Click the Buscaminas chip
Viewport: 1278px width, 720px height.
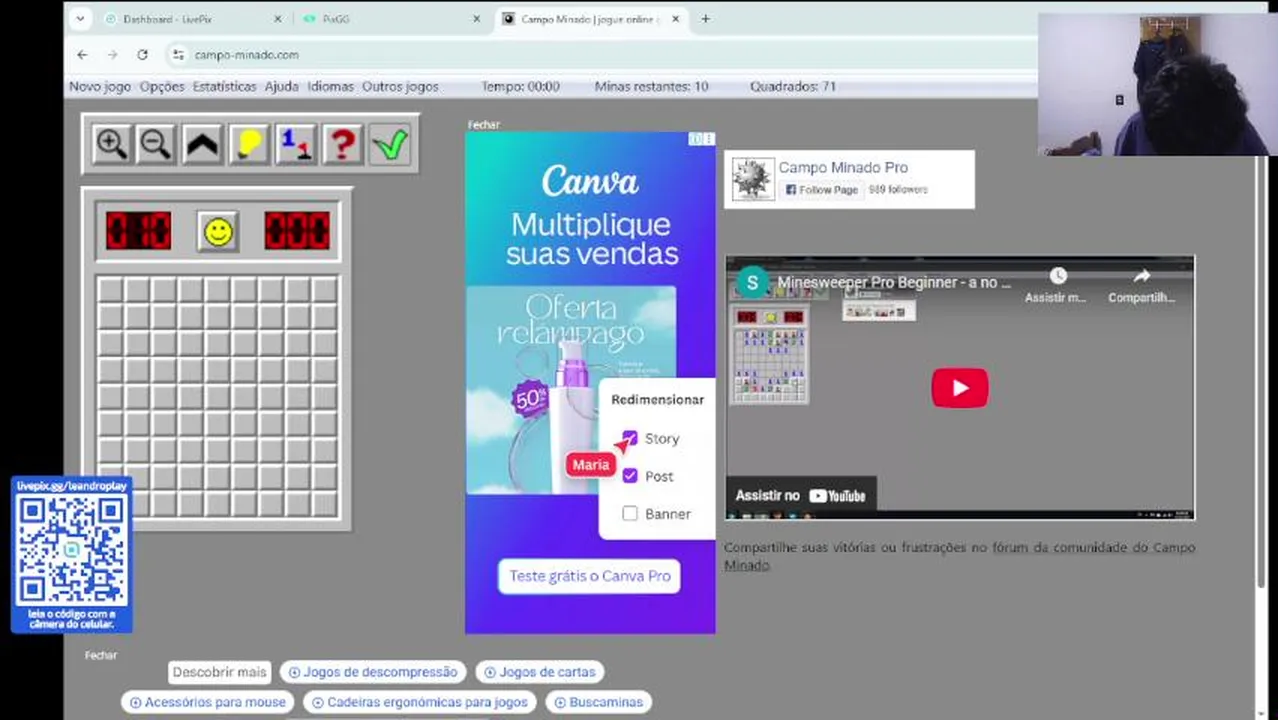tap(598, 702)
